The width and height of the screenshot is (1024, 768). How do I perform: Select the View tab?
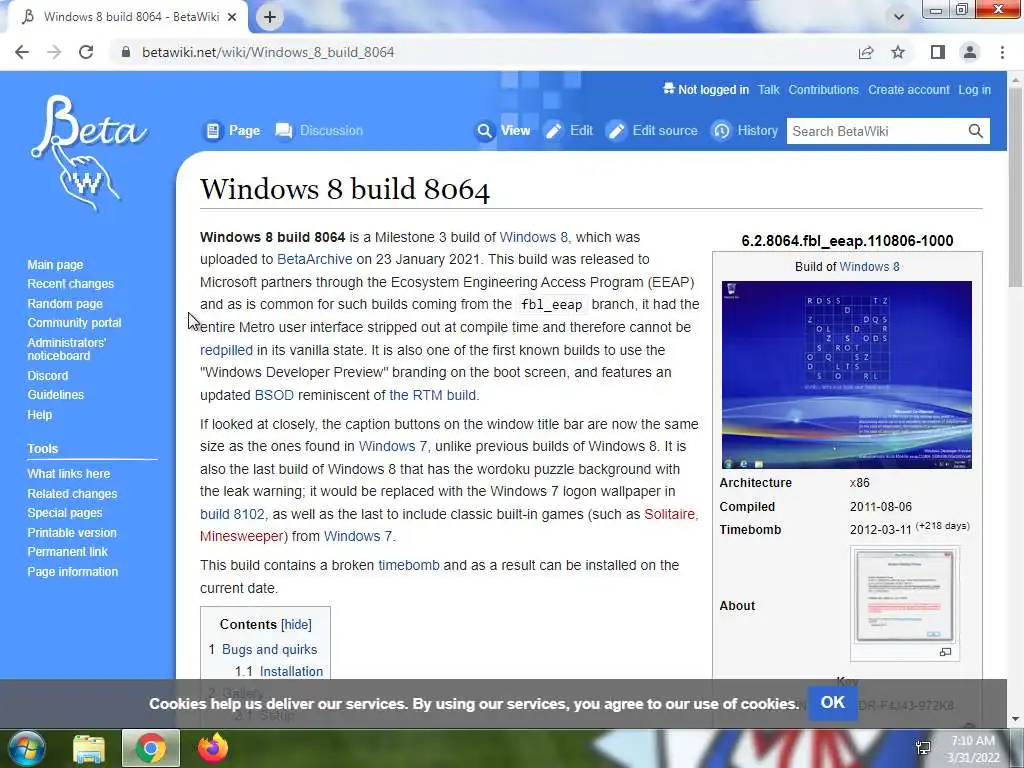tap(503, 131)
